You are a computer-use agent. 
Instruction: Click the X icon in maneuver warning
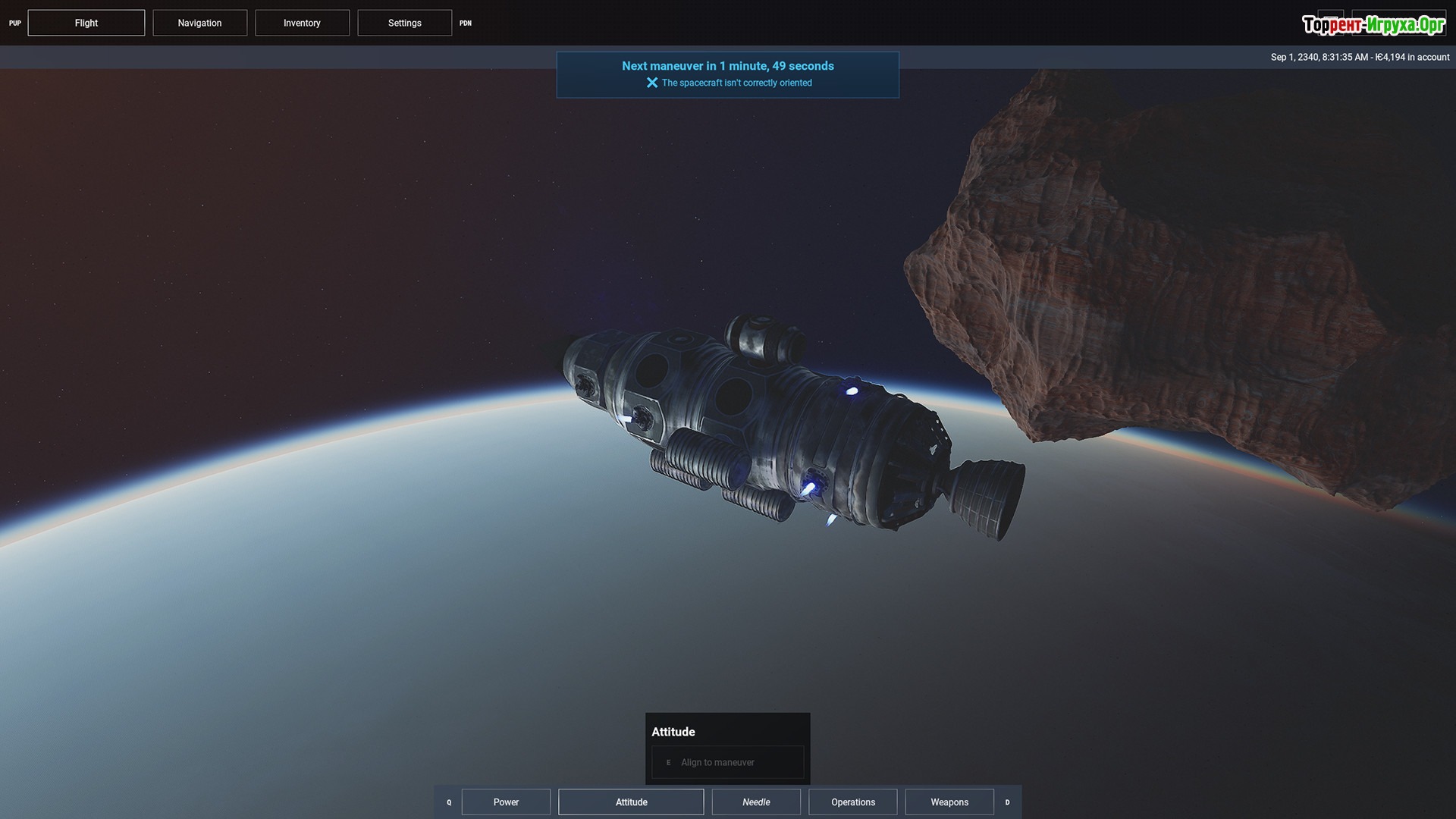pyautogui.click(x=651, y=83)
